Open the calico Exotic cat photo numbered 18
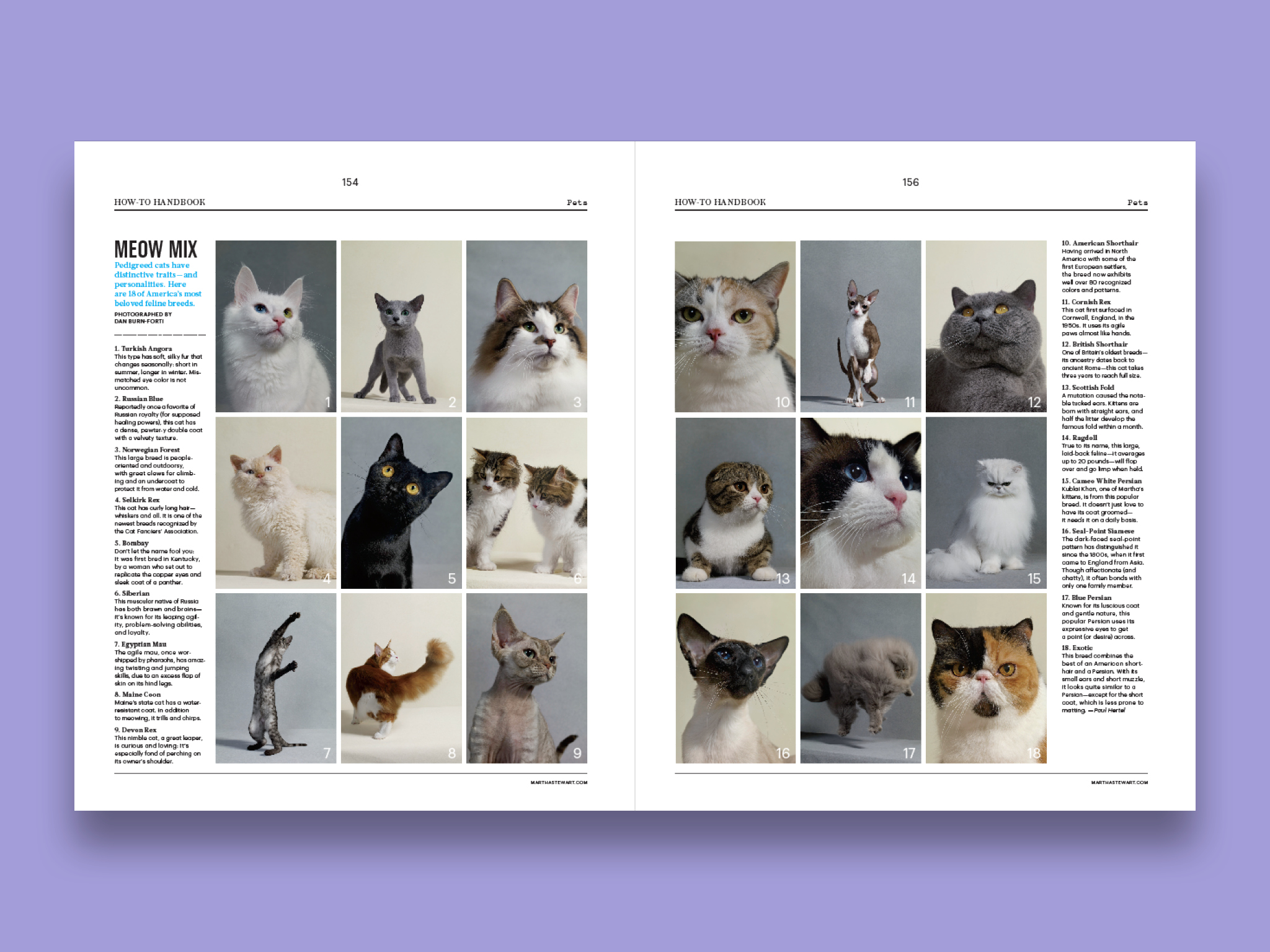The width and height of the screenshot is (1270, 952). pos(986,678)
